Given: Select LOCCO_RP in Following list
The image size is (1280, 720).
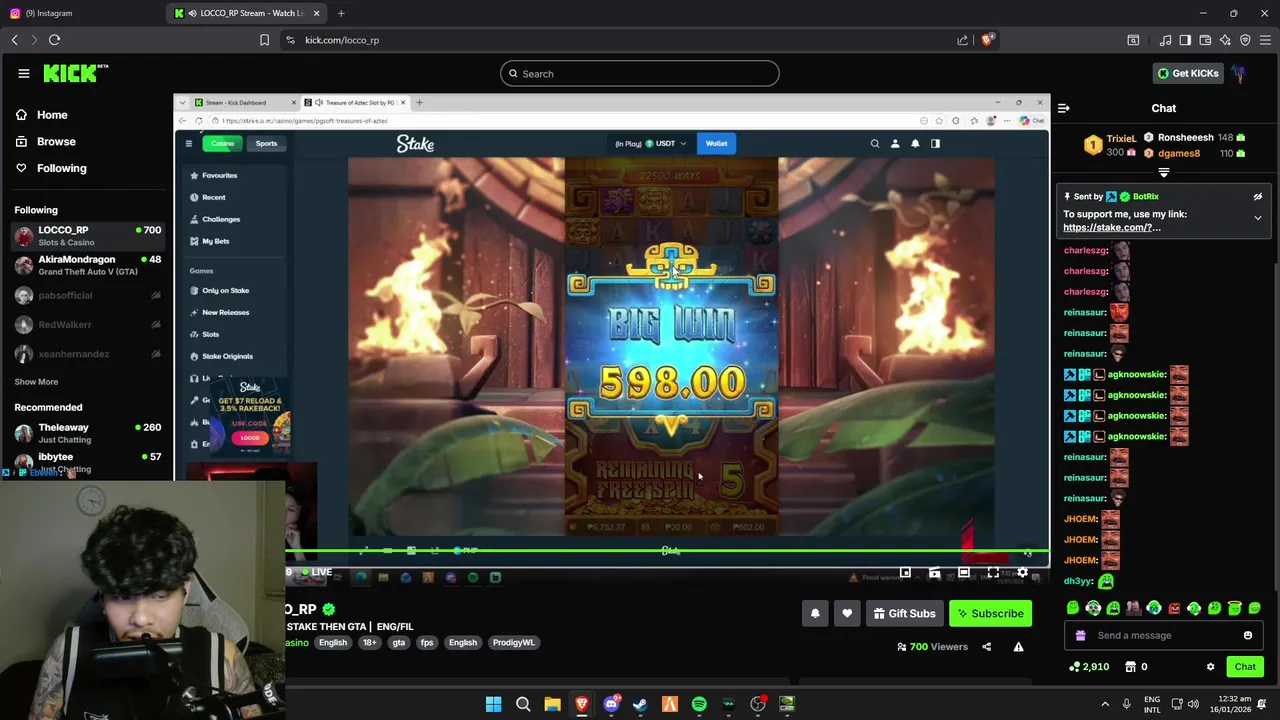Looking at the screenshot, I should coord(87,236).
